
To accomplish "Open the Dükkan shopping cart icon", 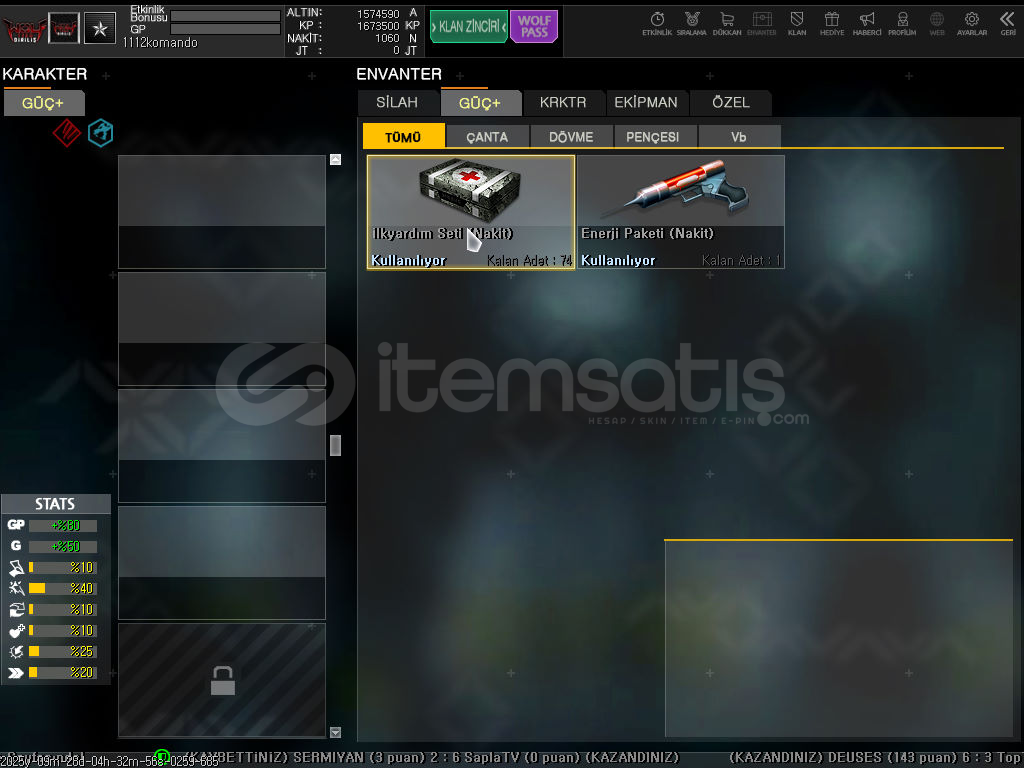I will click(727, 23).
